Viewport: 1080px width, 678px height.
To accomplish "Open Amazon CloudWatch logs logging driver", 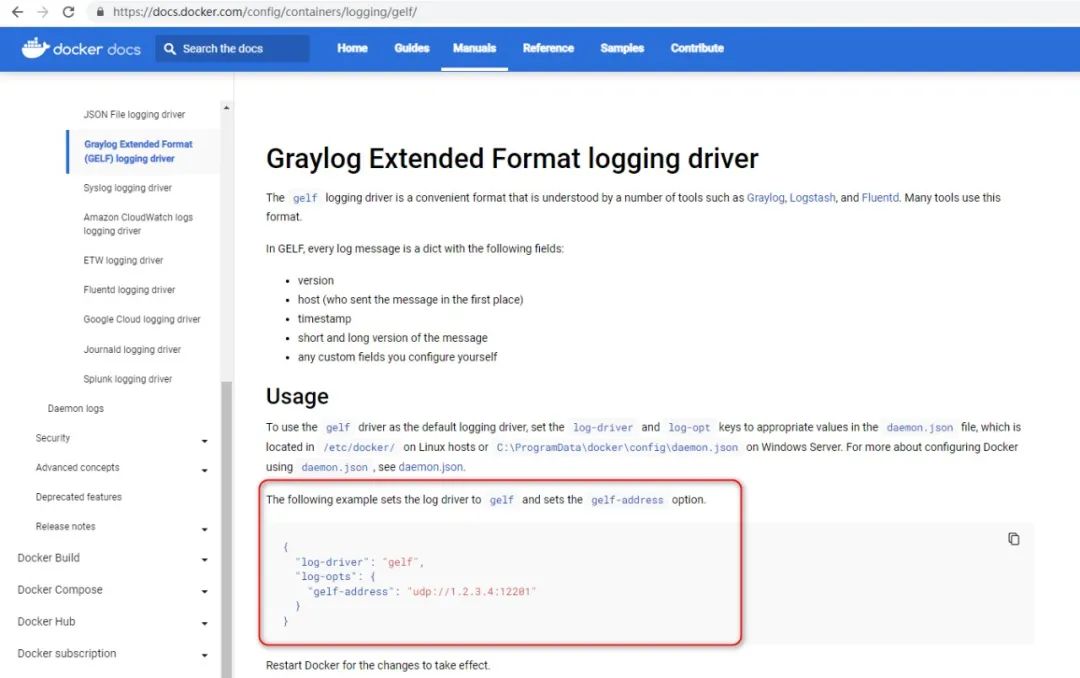I will coord(138,224).
